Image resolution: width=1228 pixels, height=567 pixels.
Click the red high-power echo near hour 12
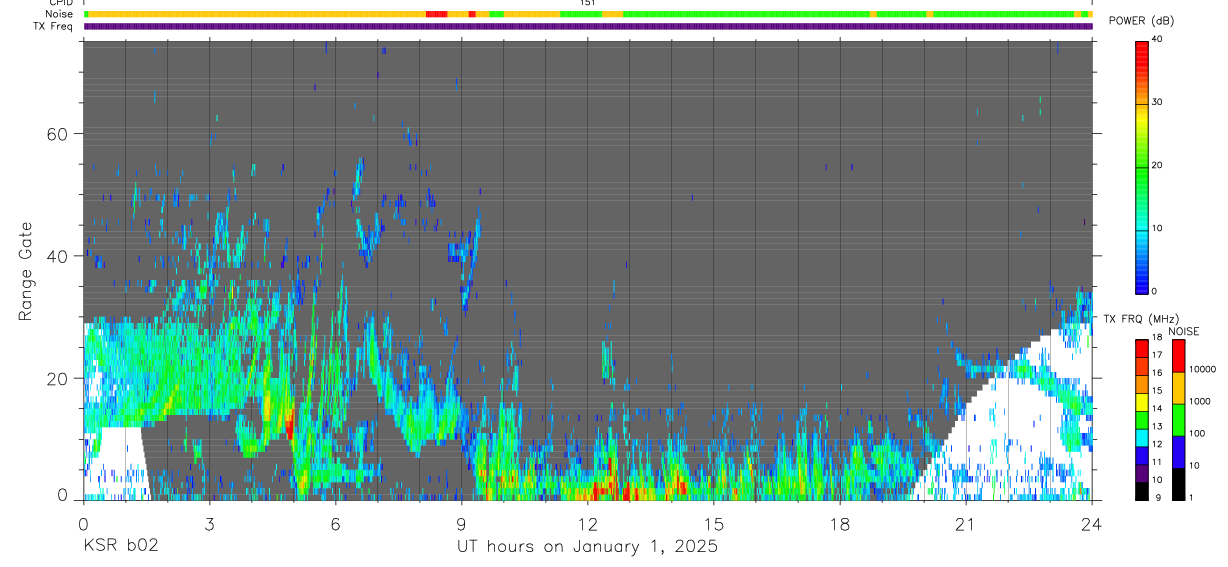[598, 491]
